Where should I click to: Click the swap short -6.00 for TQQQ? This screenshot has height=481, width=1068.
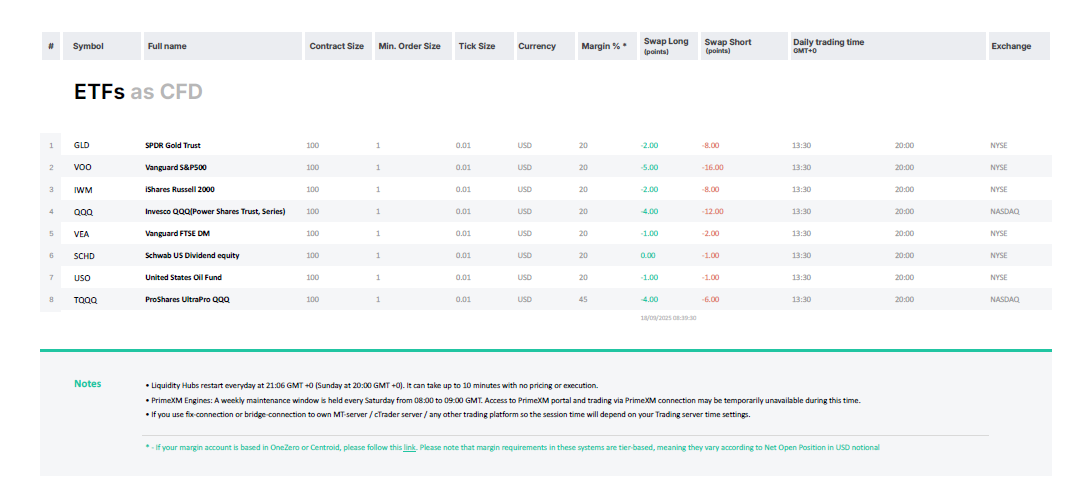point(710,299)
